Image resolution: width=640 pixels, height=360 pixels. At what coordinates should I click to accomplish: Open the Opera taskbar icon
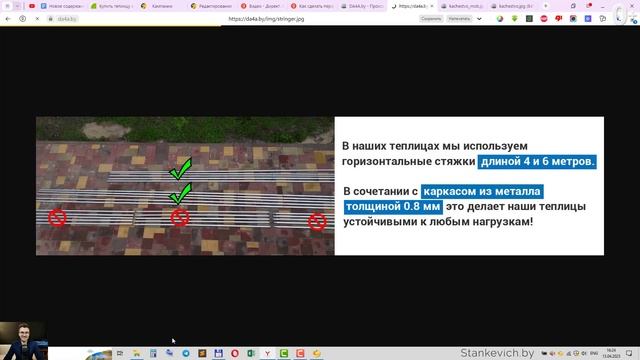(x=235, y=353)
